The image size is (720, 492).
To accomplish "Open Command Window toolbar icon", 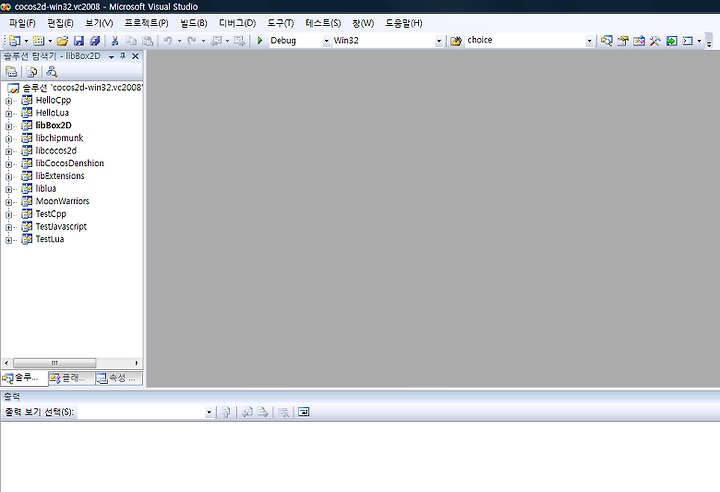I will click(x=688, y=41).
